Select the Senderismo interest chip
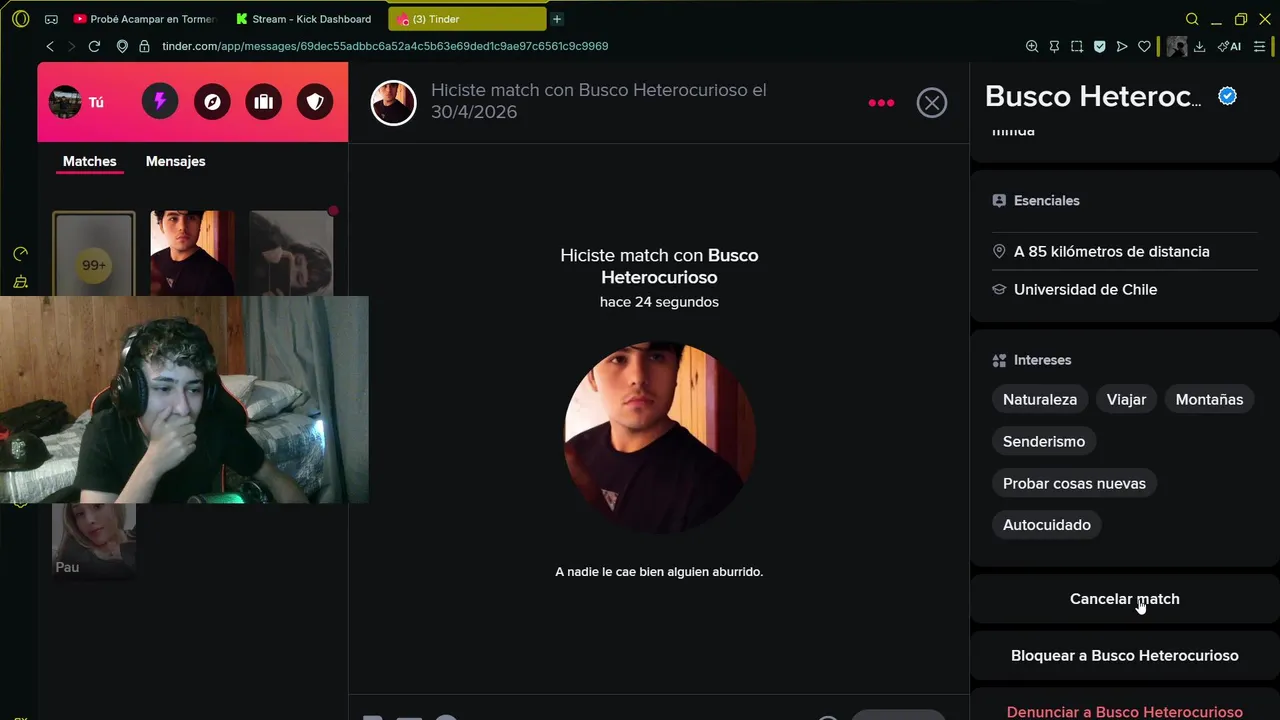The width and height of the screenshot is (1280, 720). point(1044,441)
